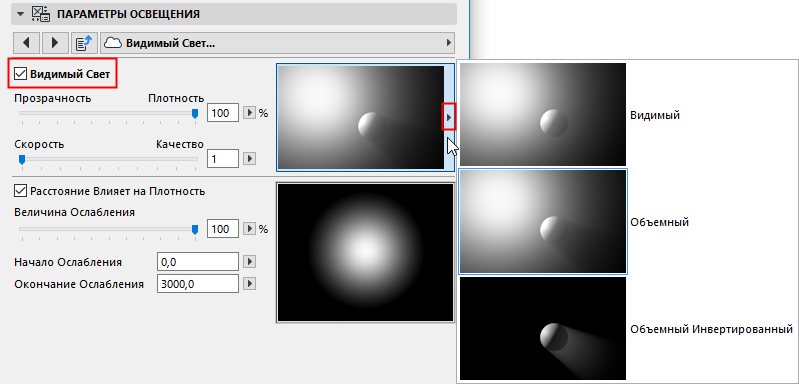Open submenu arrow of Видимый Свет selector
The image size is (799, 384).
449,43
